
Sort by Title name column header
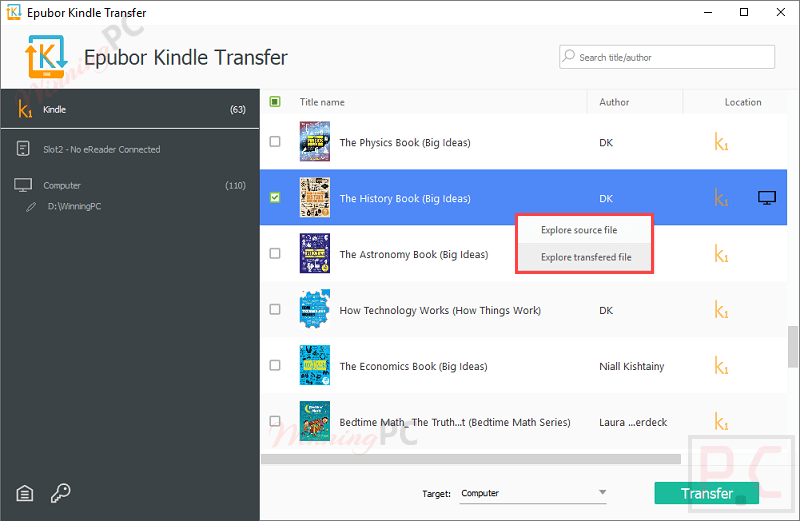[x=322, y=102]
